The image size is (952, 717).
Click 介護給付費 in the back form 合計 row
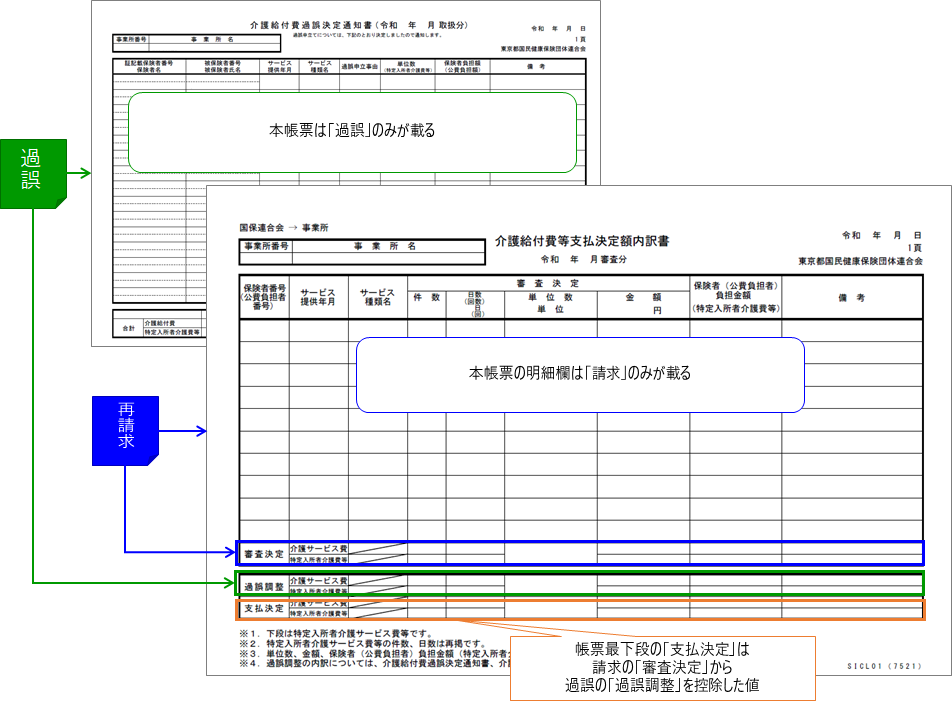coord(160,324)
